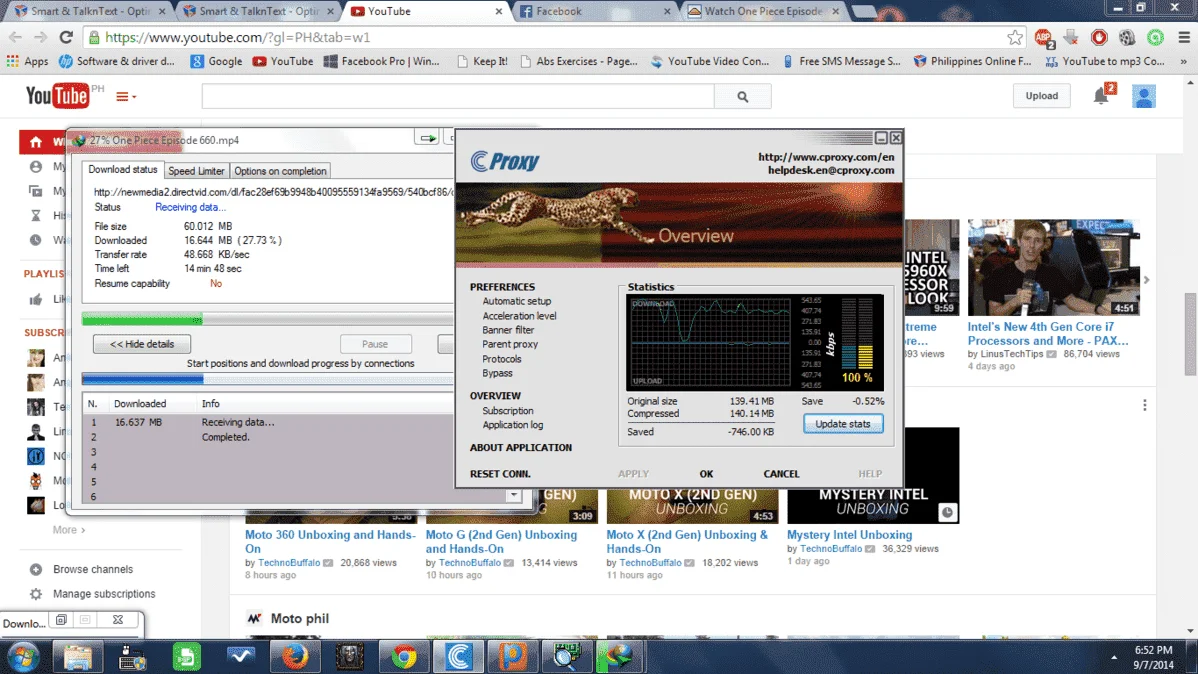Viewport: 1198px width, 674px height.
Task: Open the Chrome hamburger menu
Action: (x=1183, y=37)
